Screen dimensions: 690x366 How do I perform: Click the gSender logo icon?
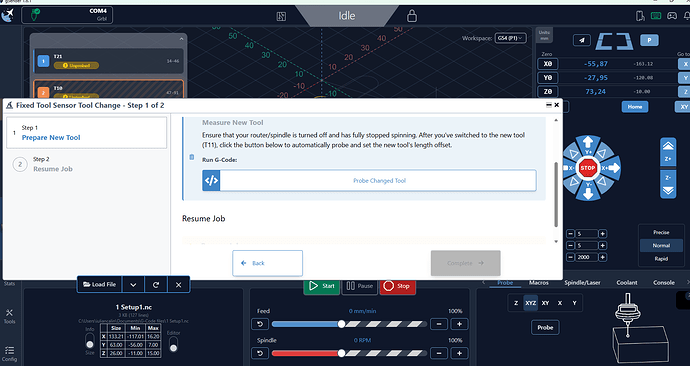click(x=7, y=15)
